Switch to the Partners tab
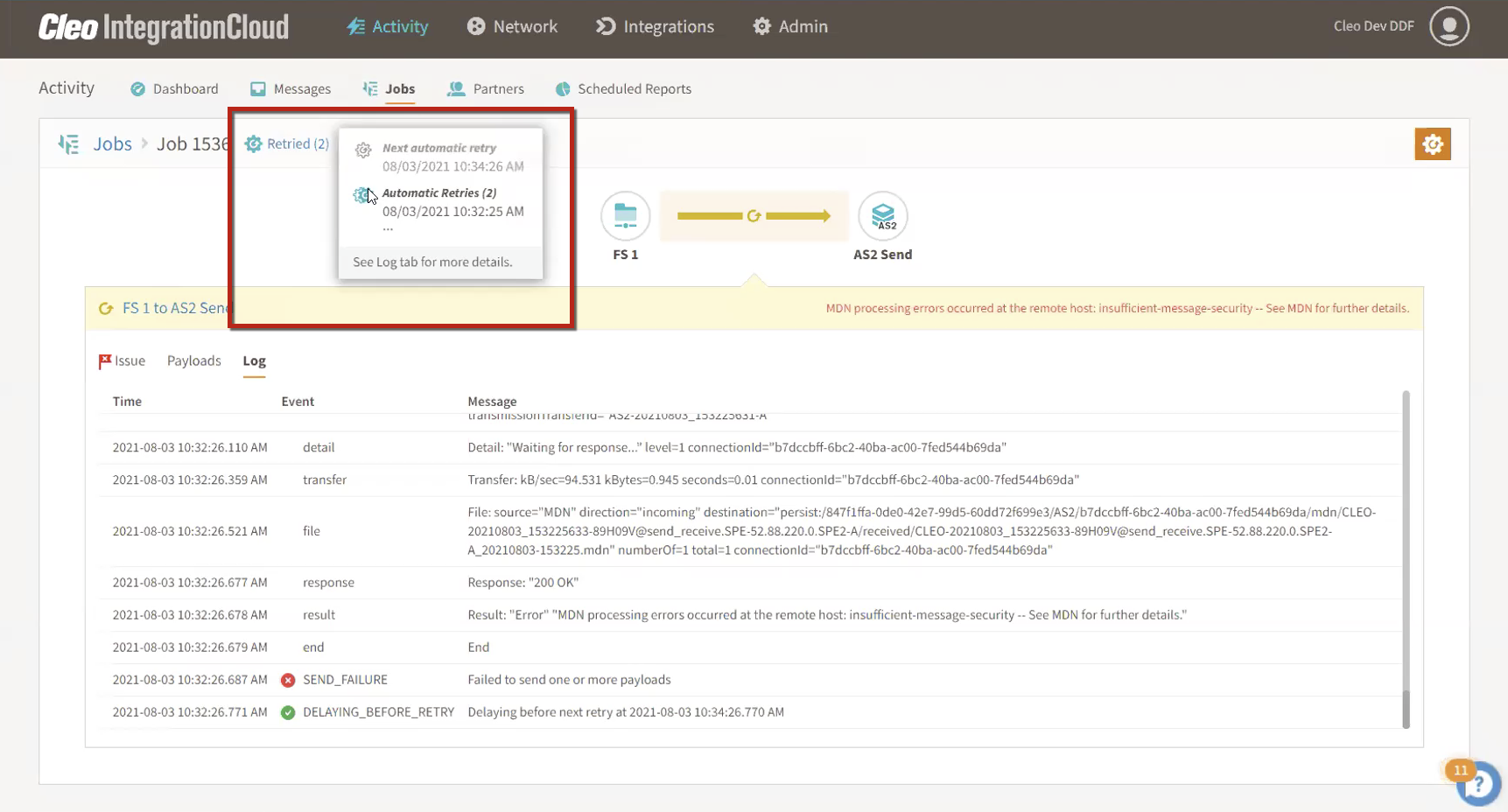Viewport: 1508px width, 812px height. [486, 88]
